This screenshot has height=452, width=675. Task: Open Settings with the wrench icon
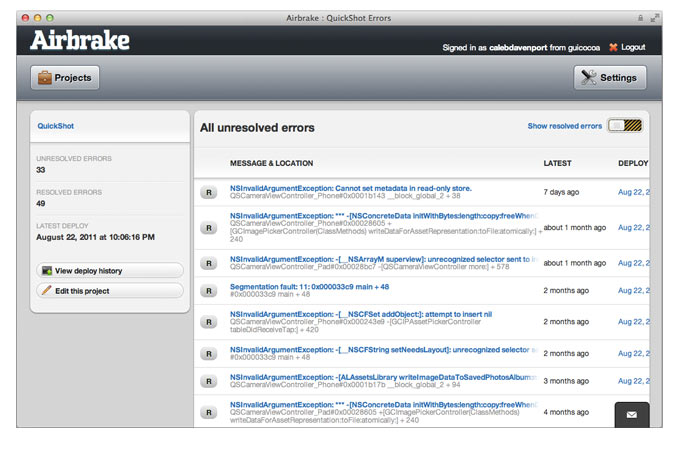tap(610, 78)
